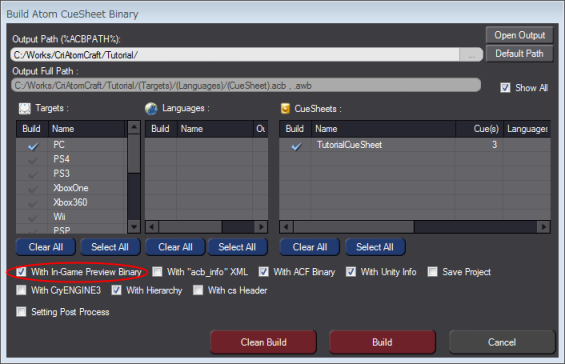Click the CueSheets list scroll left arrow

click(286, 227)
